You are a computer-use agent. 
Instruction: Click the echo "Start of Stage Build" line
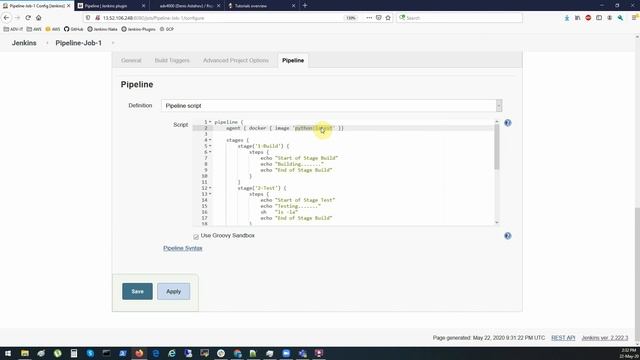coord(299,158)
